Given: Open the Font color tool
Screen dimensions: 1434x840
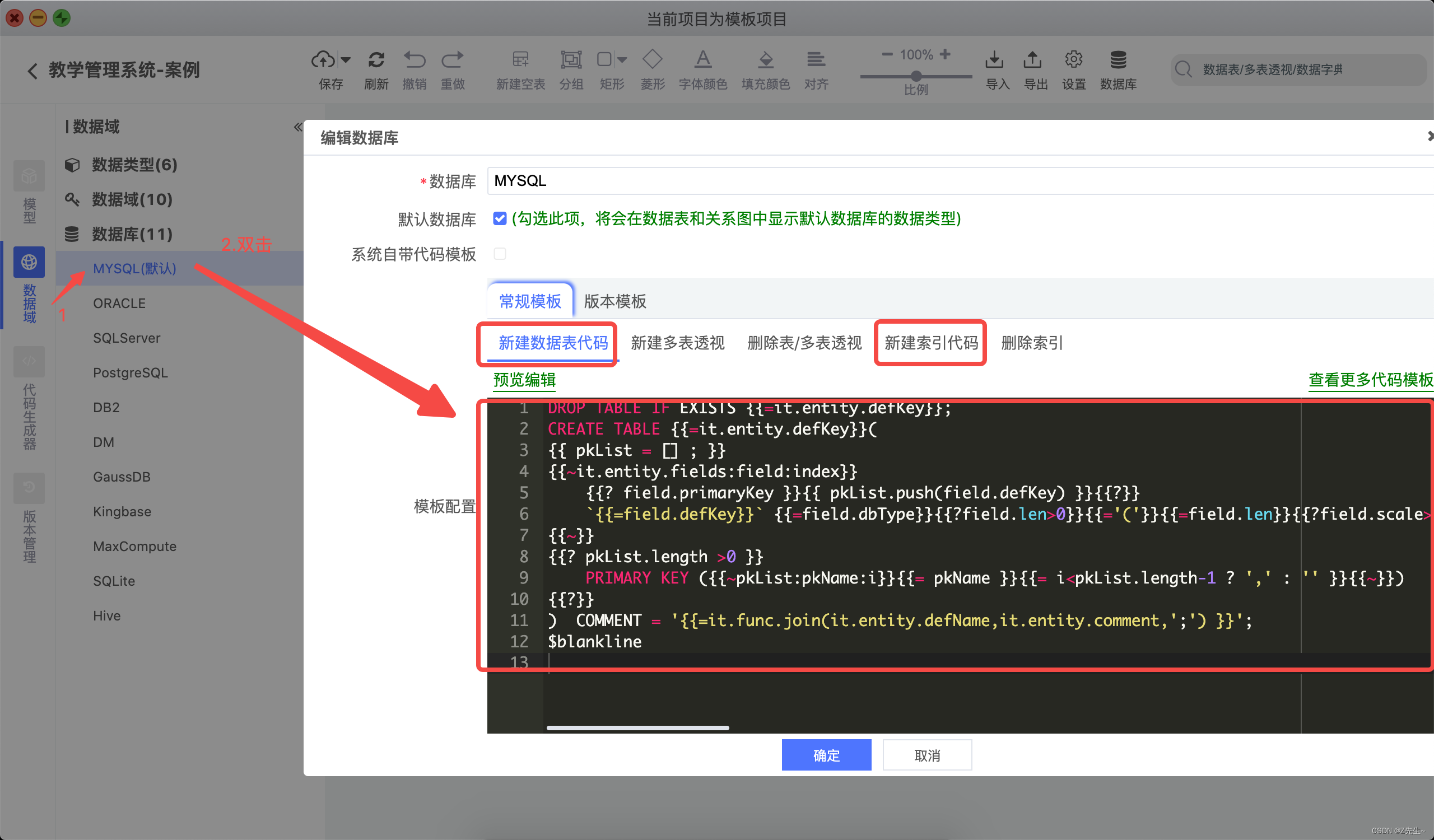Looking at the screenshot, I should pyautogui.click(x=703, y=59).
